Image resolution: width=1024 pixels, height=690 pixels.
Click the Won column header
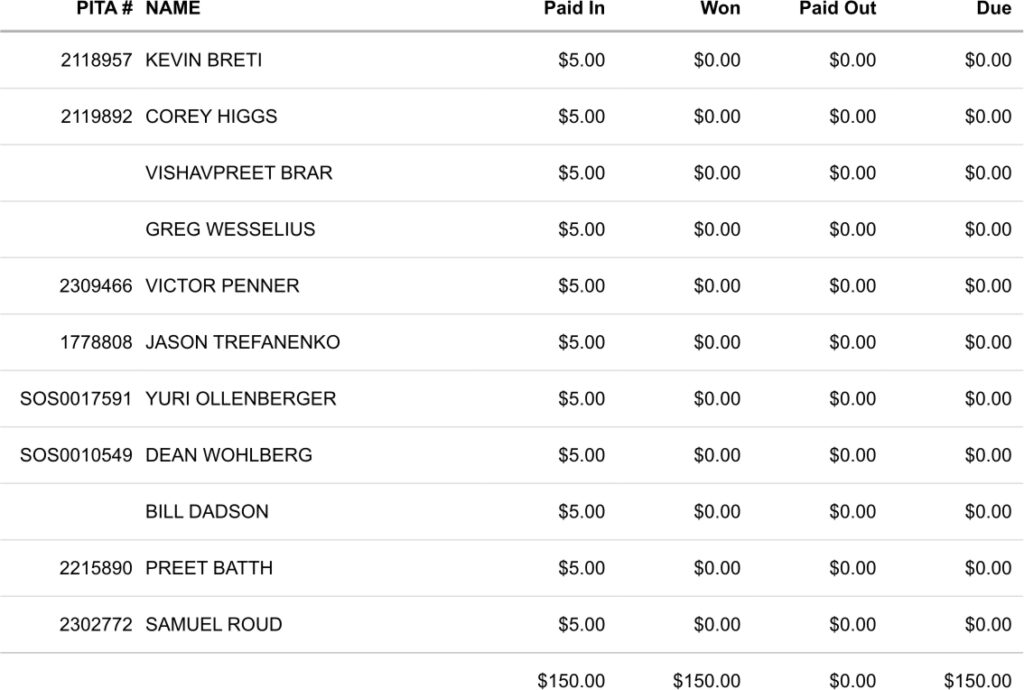[x=720, y=9]
